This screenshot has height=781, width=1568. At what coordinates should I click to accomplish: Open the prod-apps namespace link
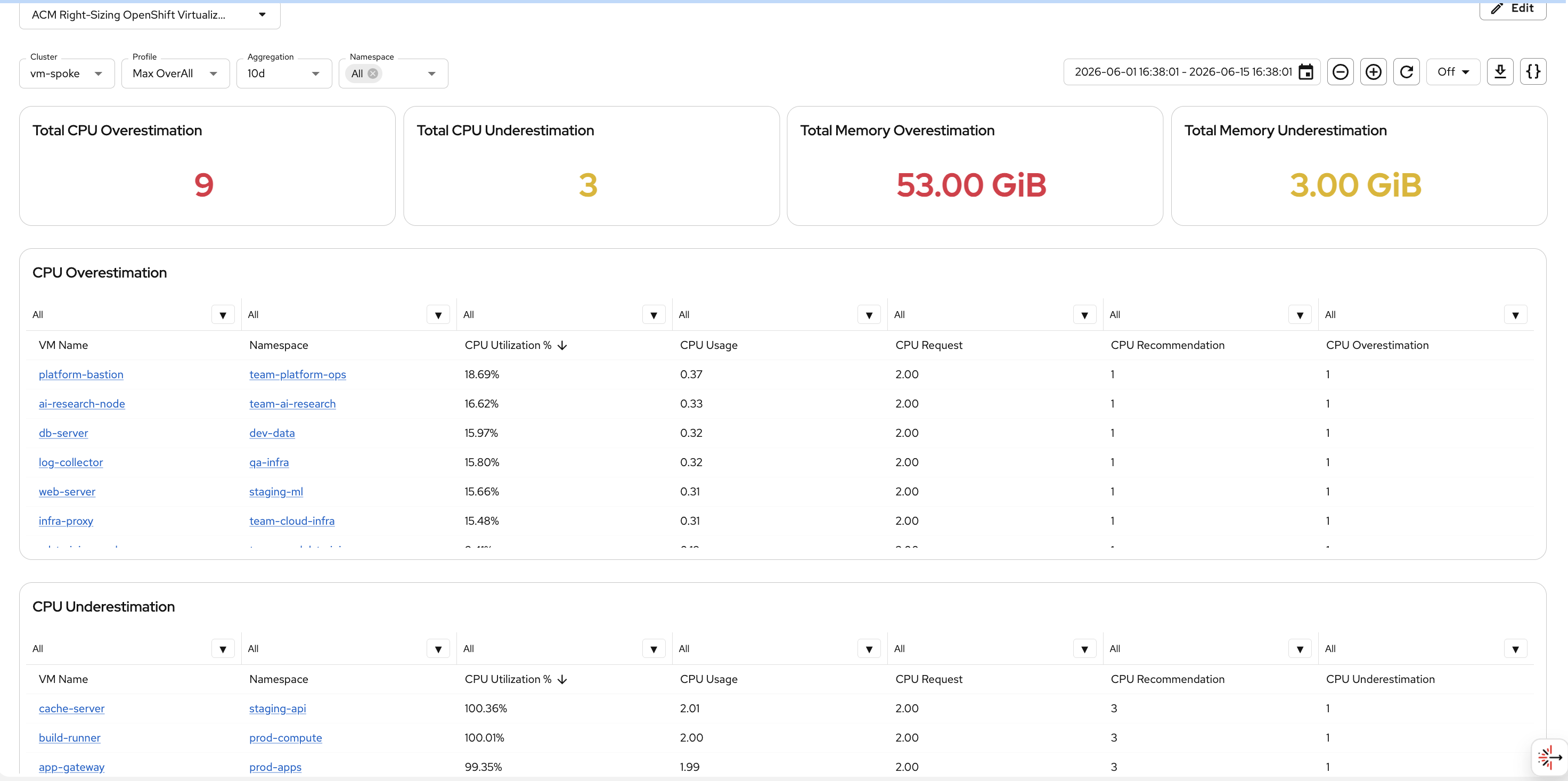click(275, 767)
